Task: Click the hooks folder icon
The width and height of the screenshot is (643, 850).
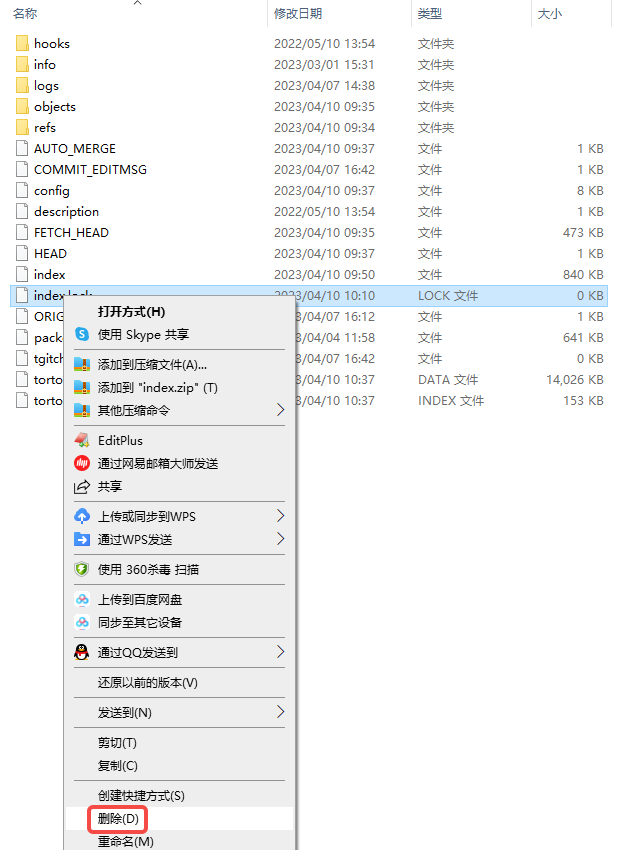Action: click(x=22, y=43)
